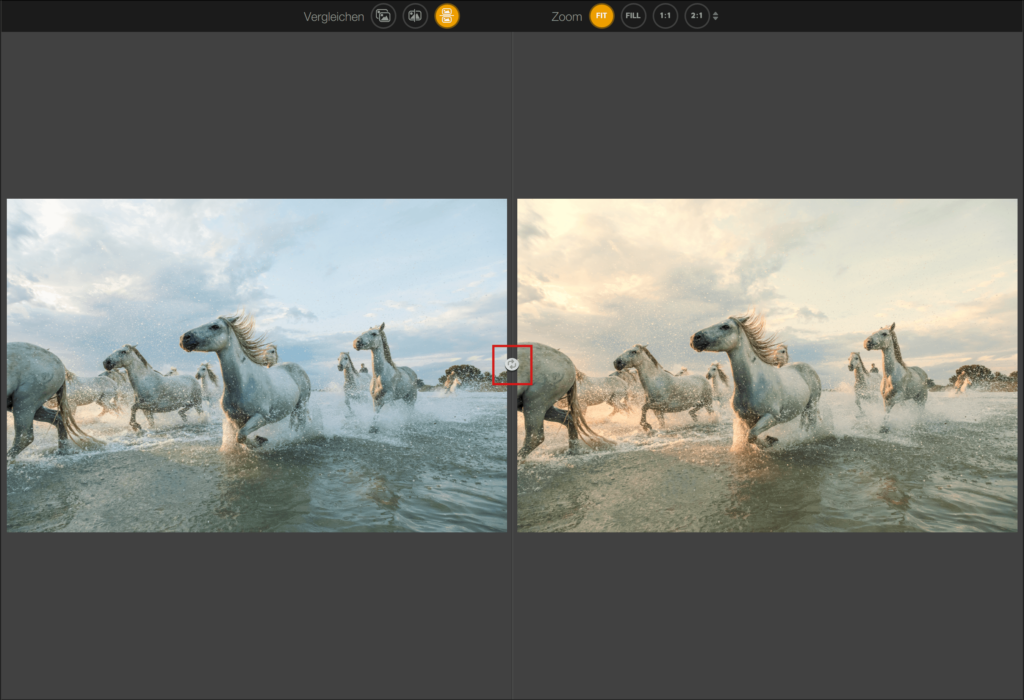Set zoom level to 2:1
The height and width of the screenshot is (700, 1024).
point(697,16)
